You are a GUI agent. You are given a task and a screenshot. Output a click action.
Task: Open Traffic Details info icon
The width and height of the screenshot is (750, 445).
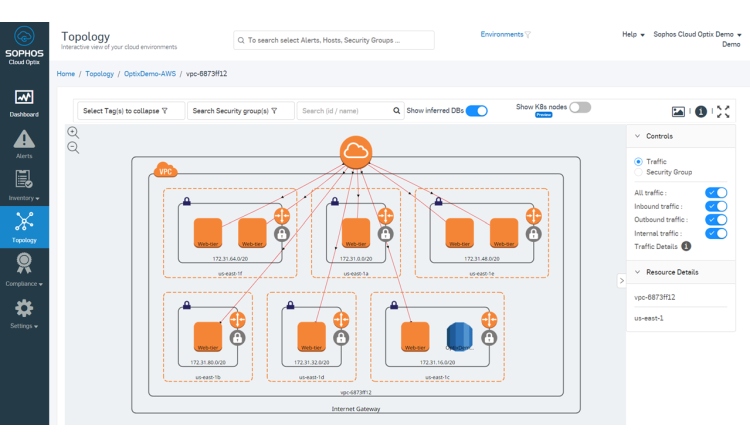click(686, 246)
